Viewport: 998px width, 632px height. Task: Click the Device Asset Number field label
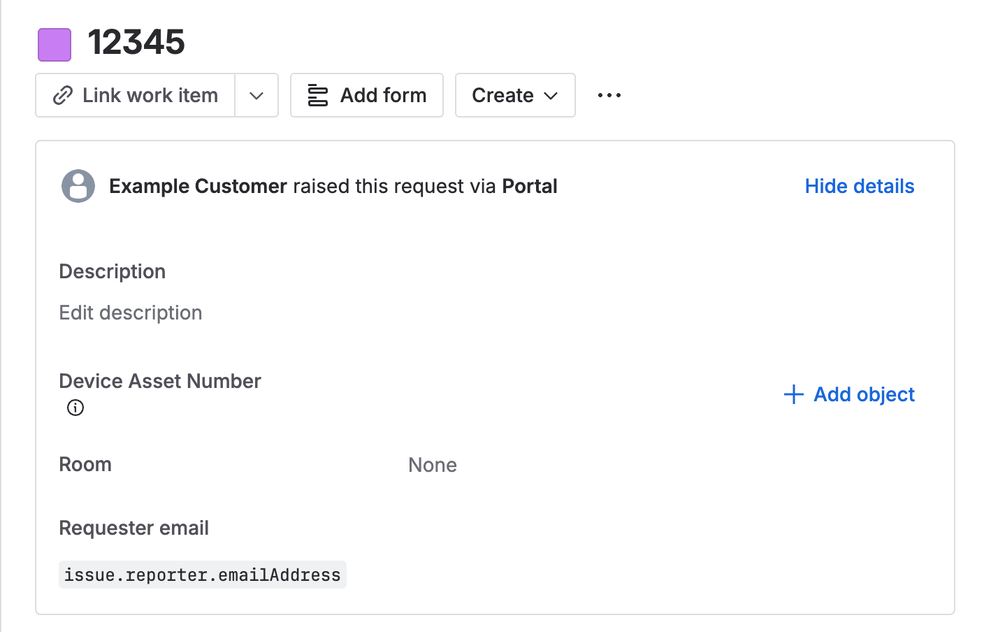[160, 381]
